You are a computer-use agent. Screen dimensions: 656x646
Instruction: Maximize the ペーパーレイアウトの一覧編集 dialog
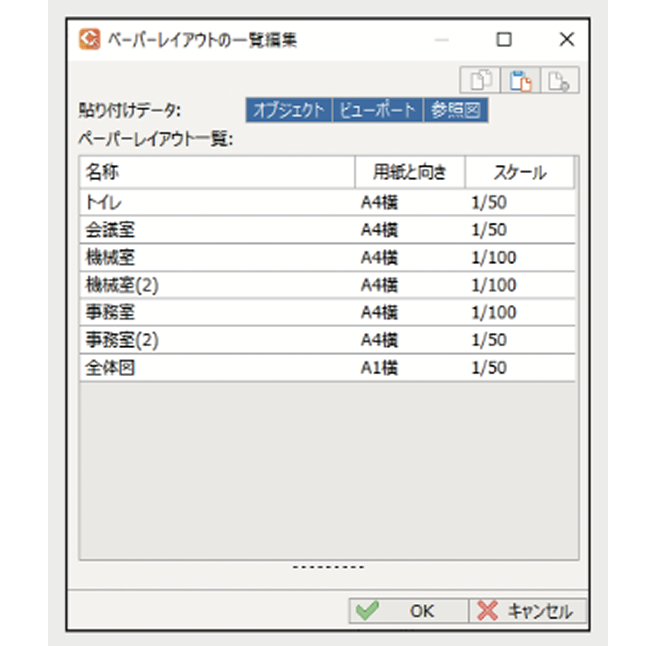point(504,40)
